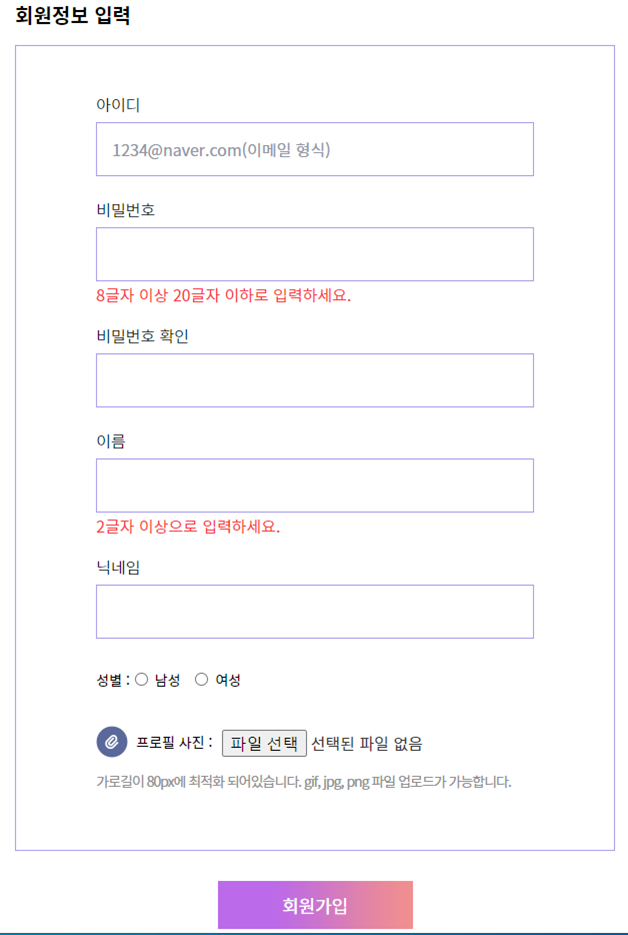628x935 pixels.
Task: Open the 파일 선택 file chooser
Action: (x=264, y=743)
